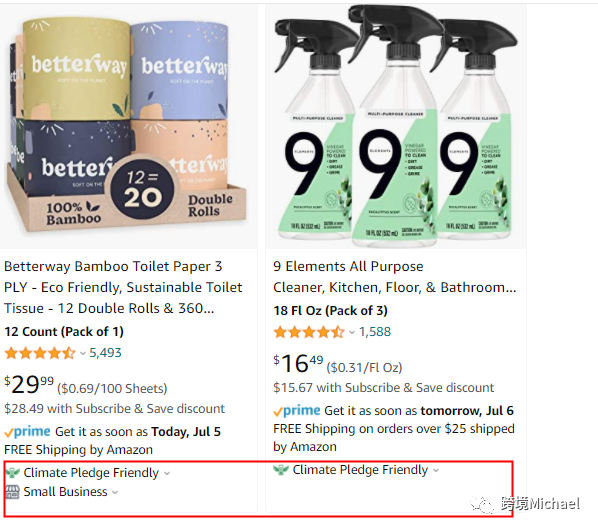The height and width of the screenshot is (530, 598).
Task: Click the star rating for 9 Elements cleaner
Action: 309,332
